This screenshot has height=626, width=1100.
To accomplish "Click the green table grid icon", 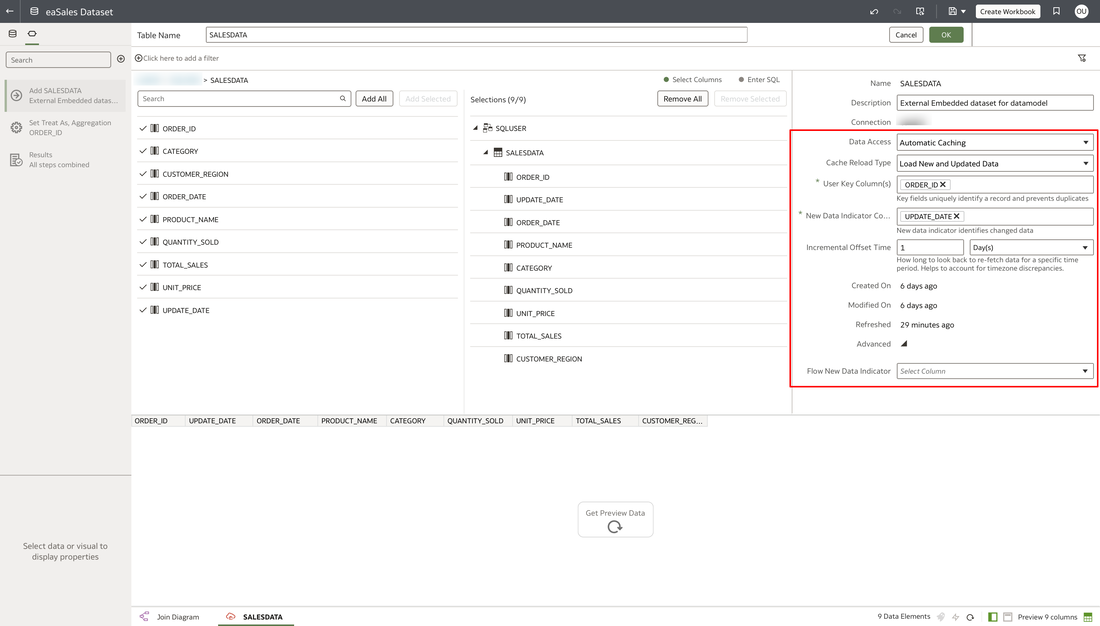I will click(1088, 617).
